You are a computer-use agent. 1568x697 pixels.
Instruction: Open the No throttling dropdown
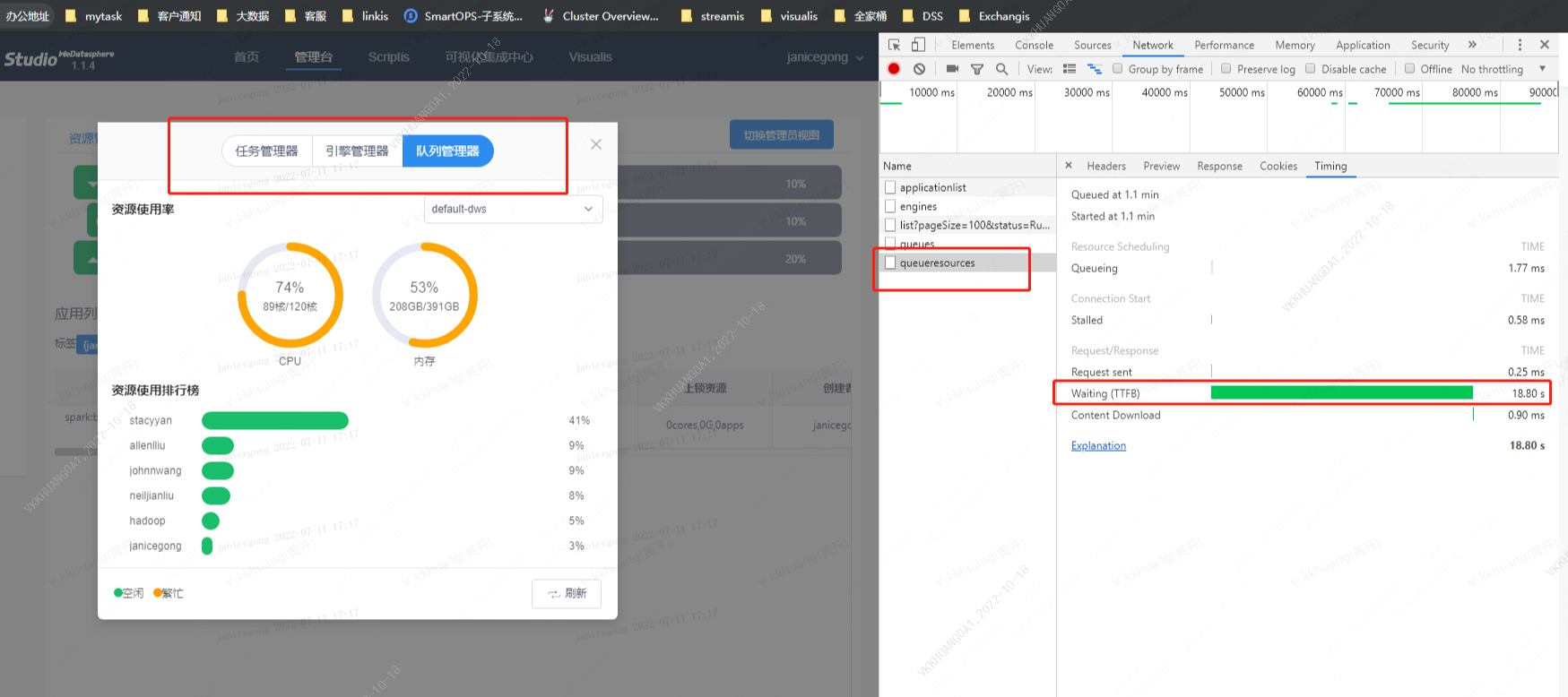pos(1503,69)
